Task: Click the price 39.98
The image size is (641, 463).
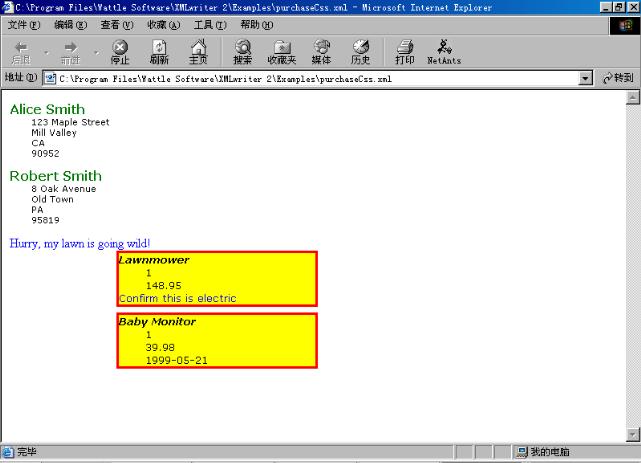Action: 160,347
